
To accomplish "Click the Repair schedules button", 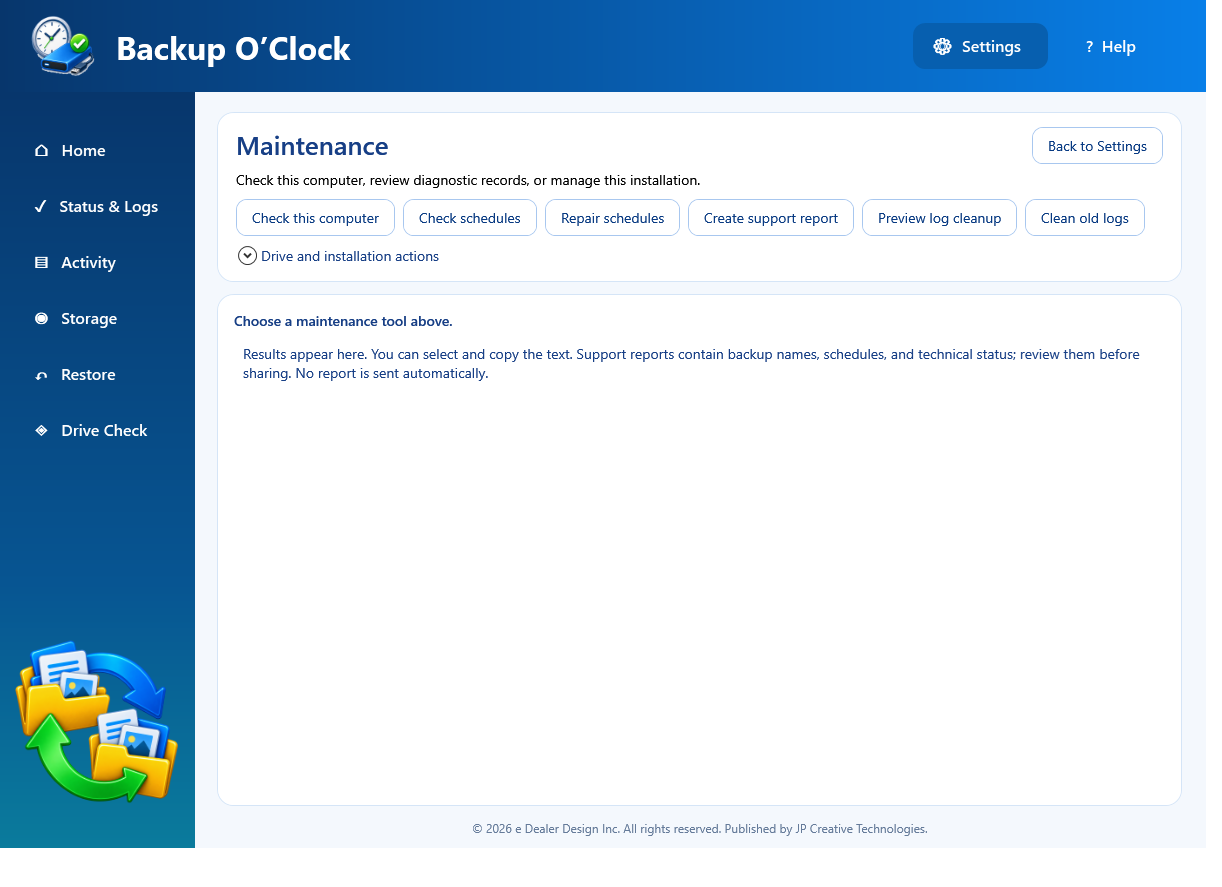I will point(612,218).
